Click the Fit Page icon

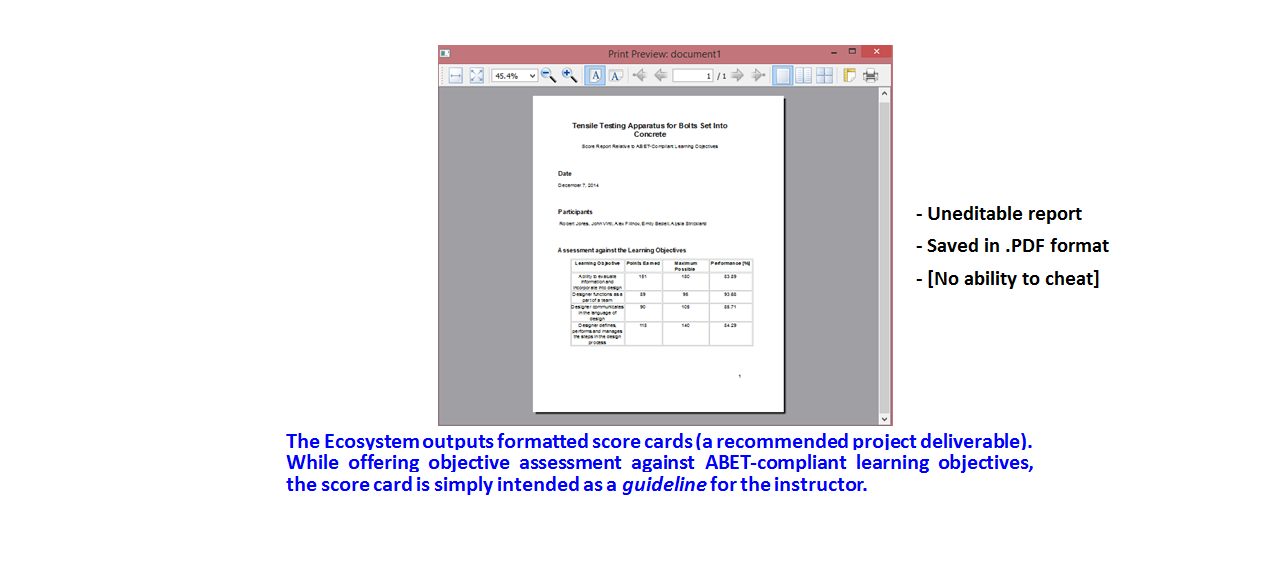click(477, 76)
